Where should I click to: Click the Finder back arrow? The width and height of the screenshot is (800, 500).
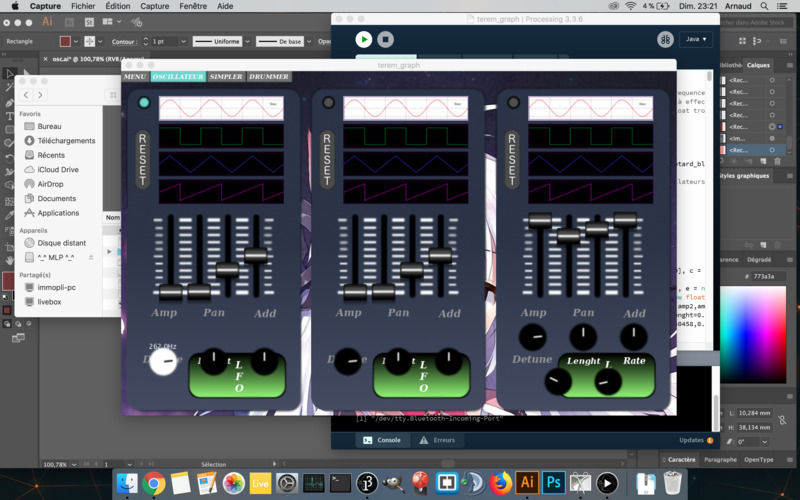tap(27, 96)
